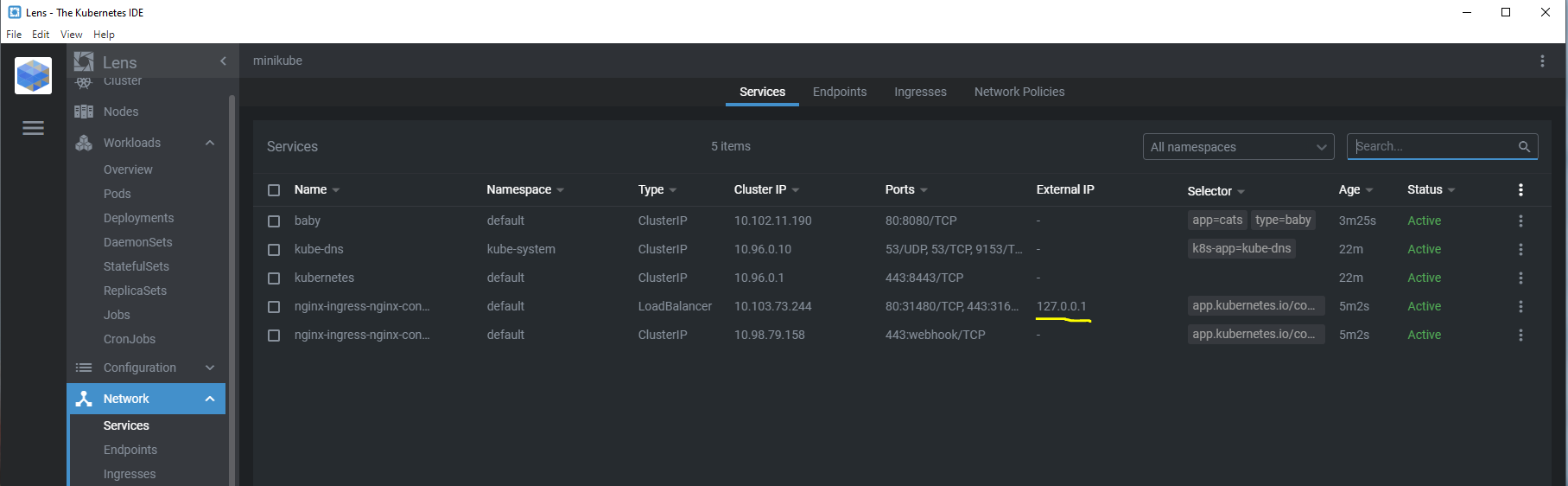The height and width of the screenshot is (486, 1568).
Task: Switch to the Network Policies tab
Action: pyautogui.click(x=1019, y=92)
